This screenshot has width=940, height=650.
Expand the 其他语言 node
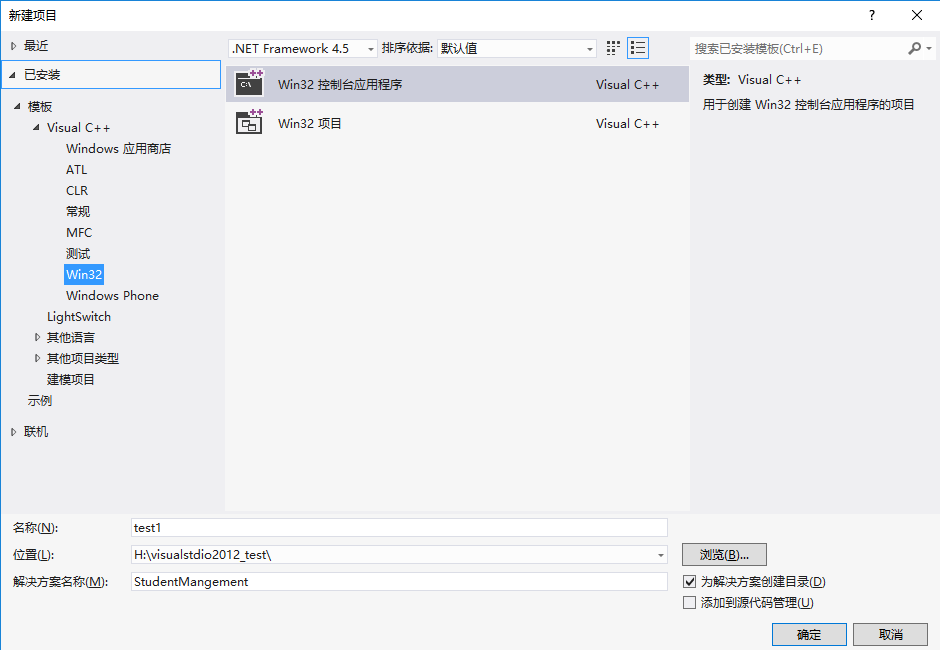(37, 337)
